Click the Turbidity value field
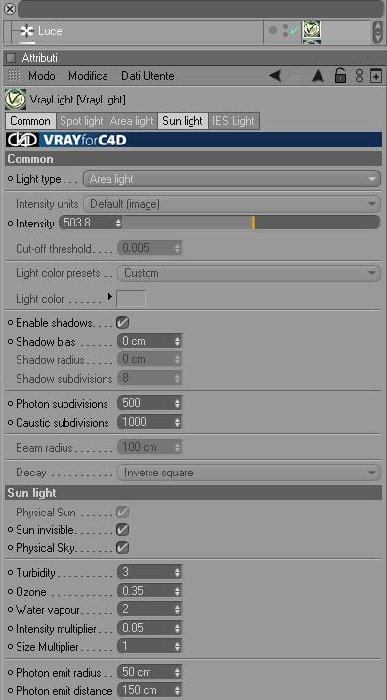This screenshot has height=700, width=387. pyautogui.click(x=149, y=572)
